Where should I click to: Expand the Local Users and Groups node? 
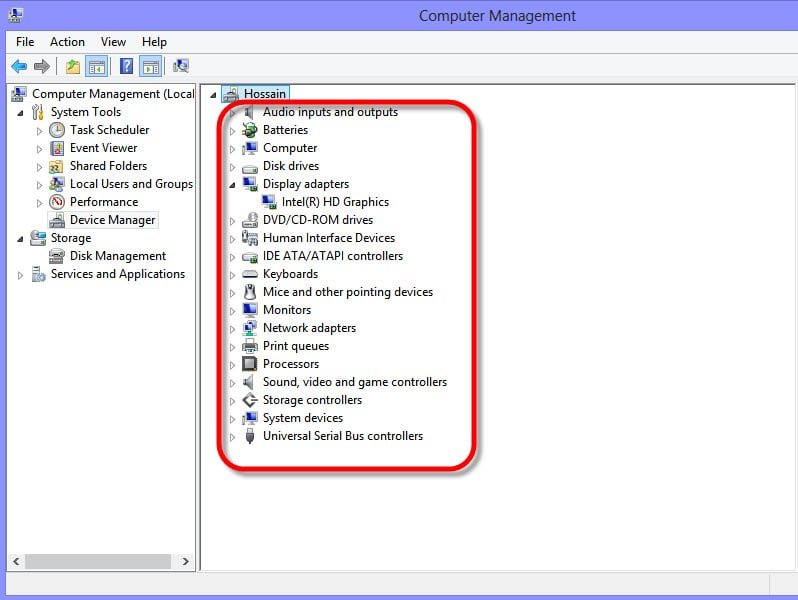[39, 185]
